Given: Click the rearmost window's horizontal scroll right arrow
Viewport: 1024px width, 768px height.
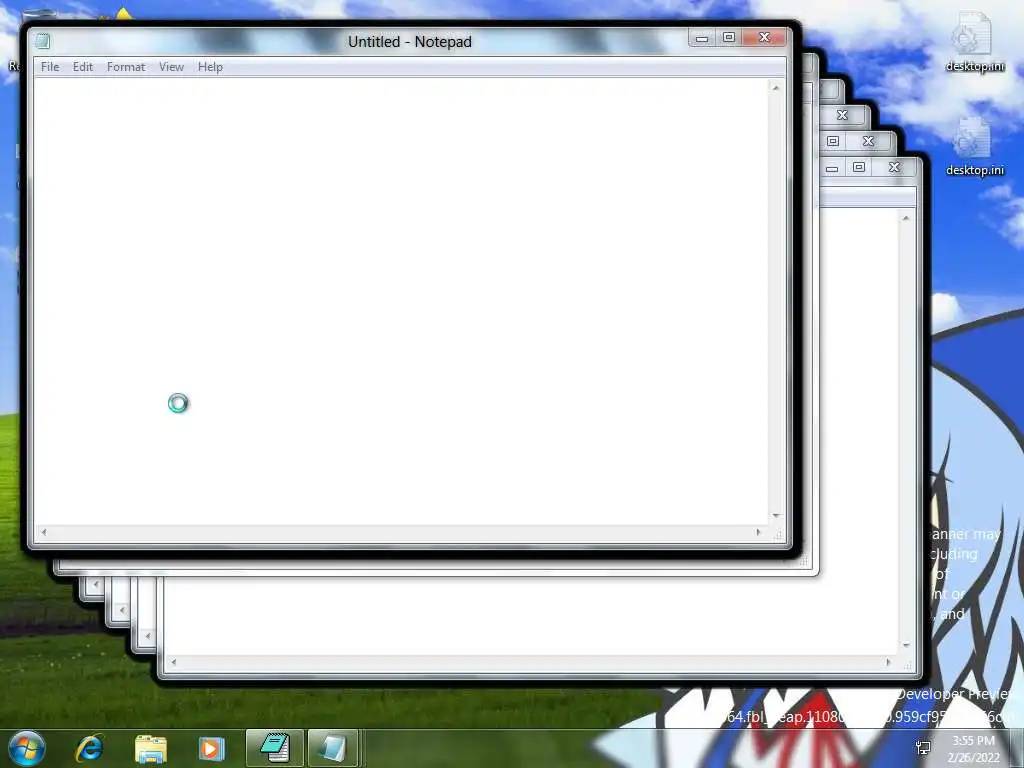Looking at the screenshot, I should pyautogui.click(x=888, y=662).
